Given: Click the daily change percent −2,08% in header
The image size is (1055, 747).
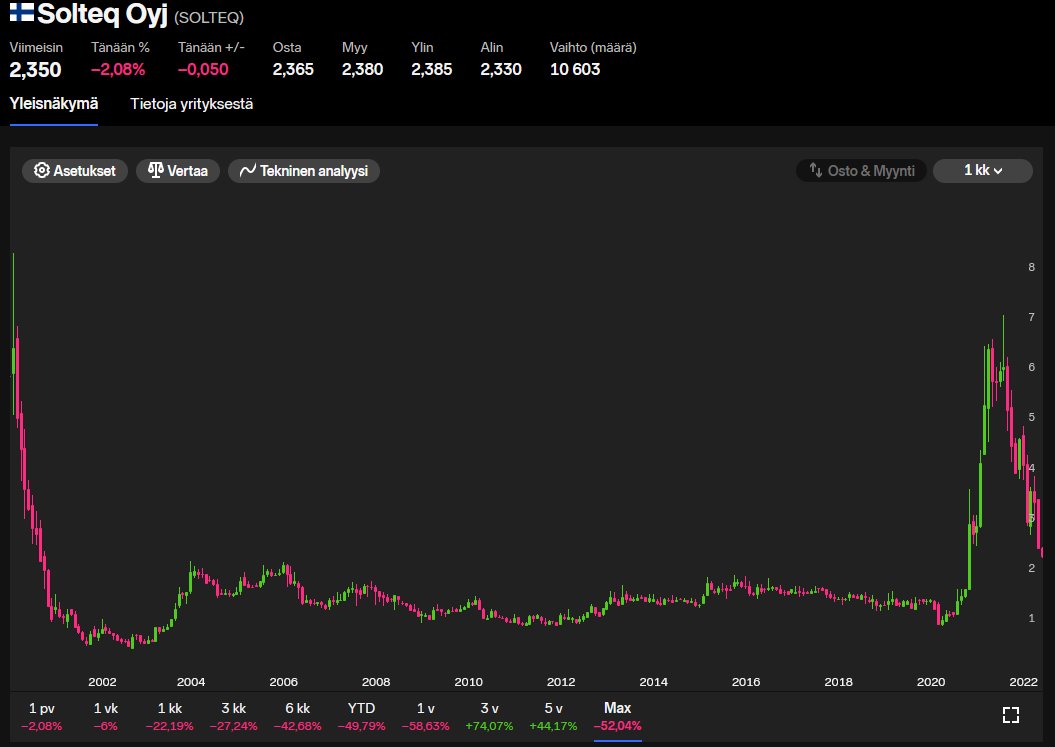Looking at the screenshot, I should point(118,69).
